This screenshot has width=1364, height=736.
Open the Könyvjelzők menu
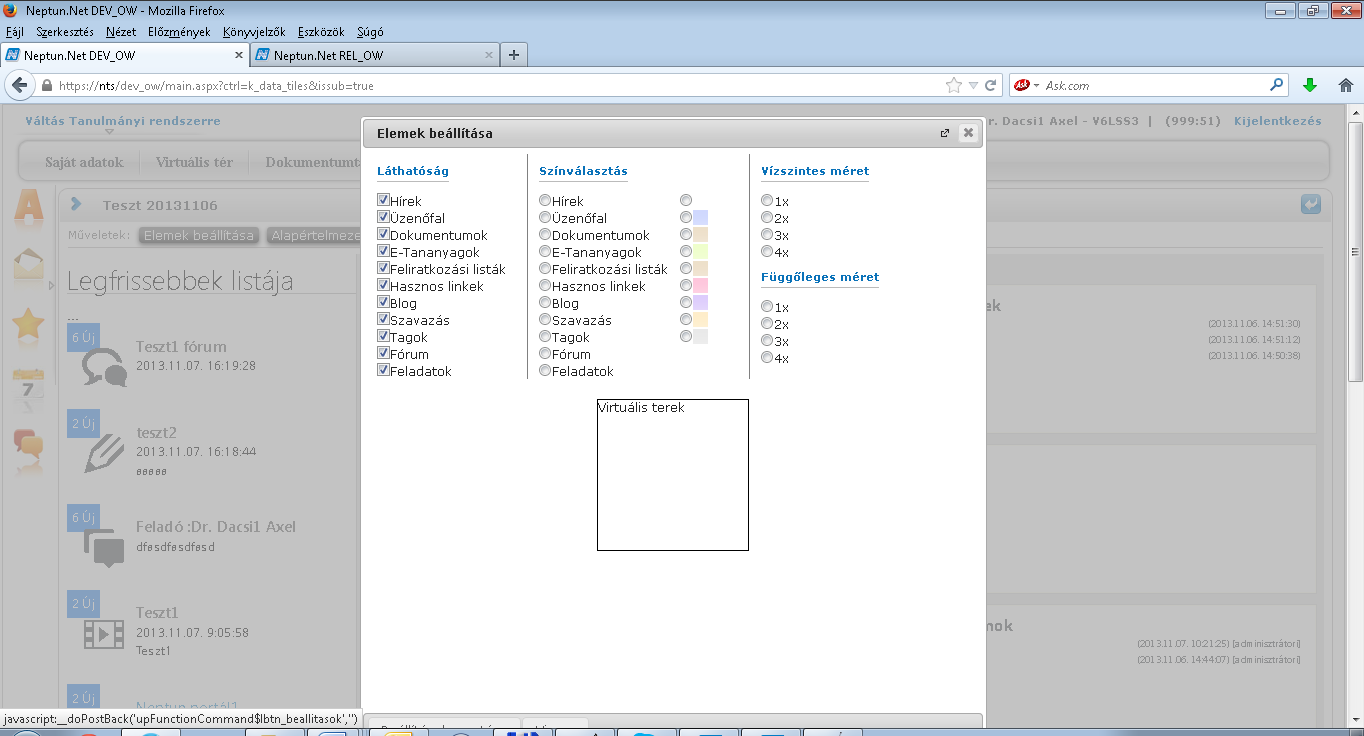[x=254, y=32]
